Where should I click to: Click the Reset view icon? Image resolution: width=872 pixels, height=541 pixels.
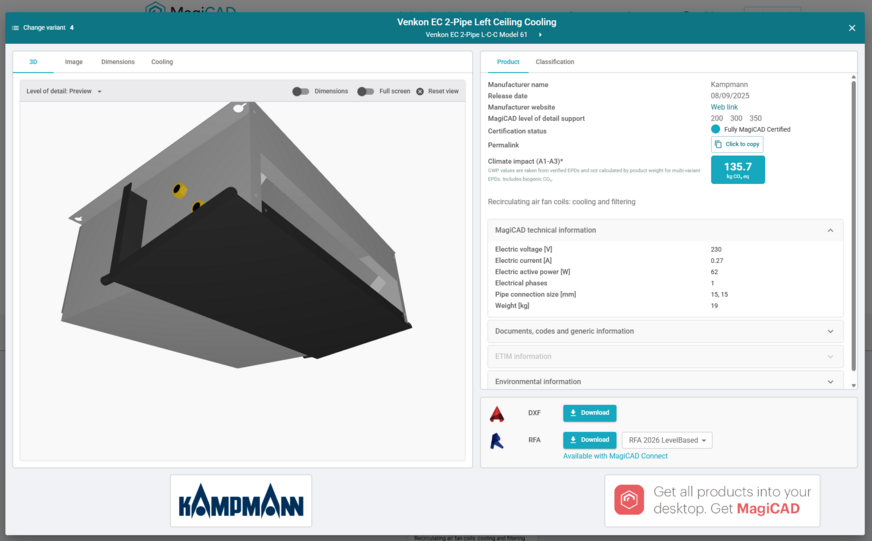[x=420, y=92]
